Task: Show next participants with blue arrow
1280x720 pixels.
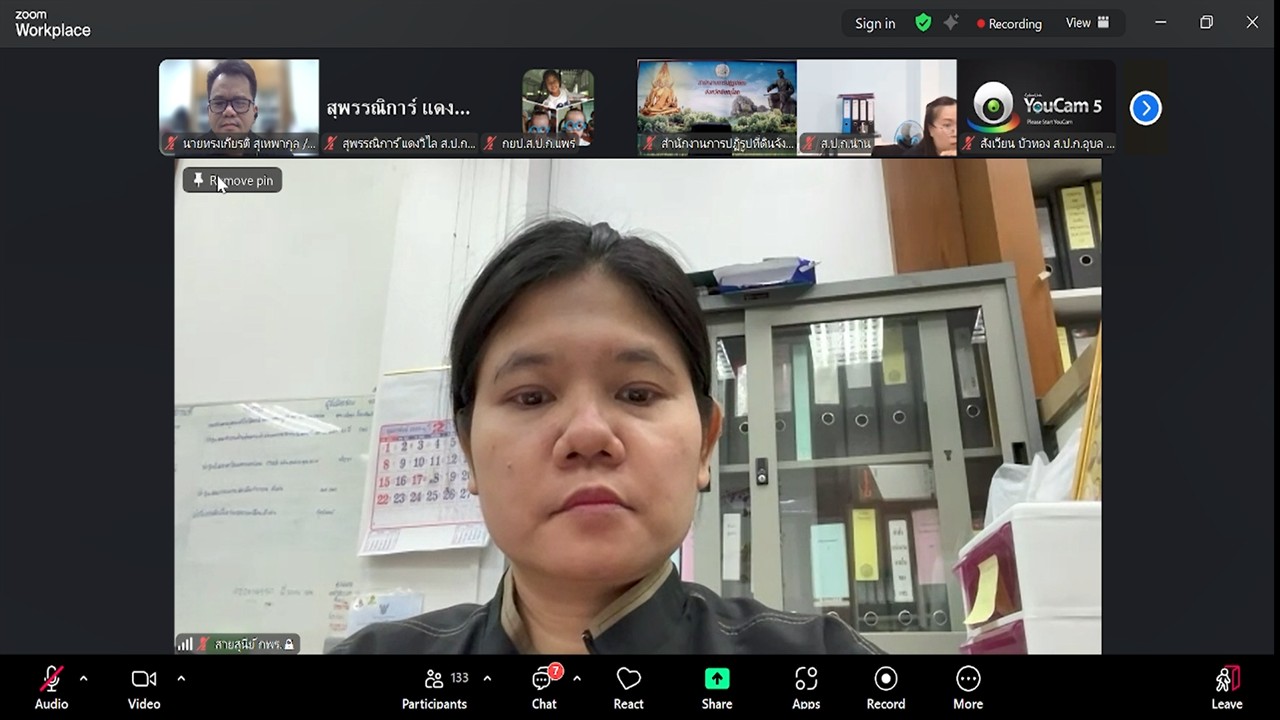Action: click(1145, 107)
